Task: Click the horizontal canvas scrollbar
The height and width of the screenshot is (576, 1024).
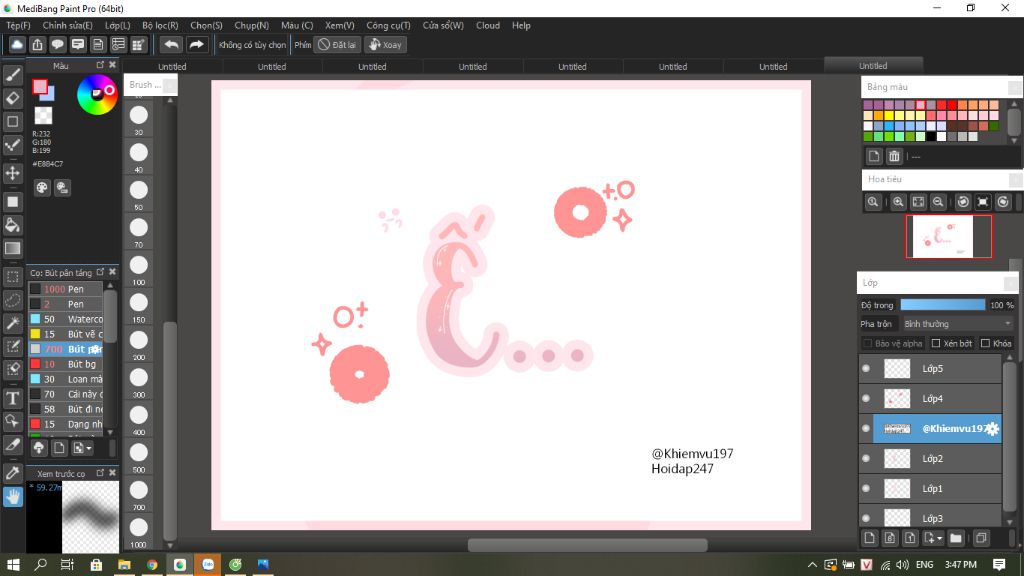Action: [x=587, y=545]
